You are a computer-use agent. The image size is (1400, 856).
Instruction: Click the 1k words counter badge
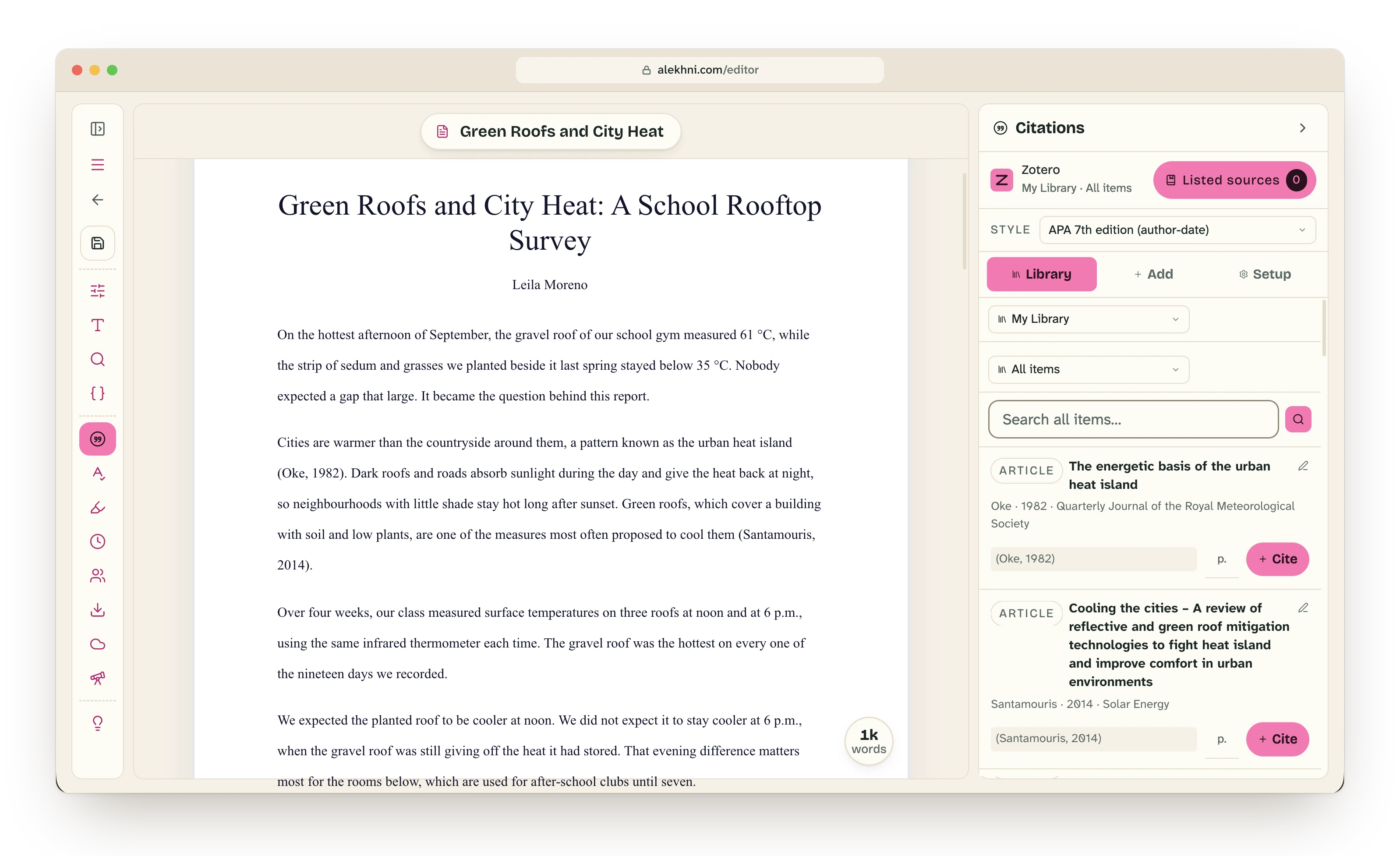(x=869, y=741)
